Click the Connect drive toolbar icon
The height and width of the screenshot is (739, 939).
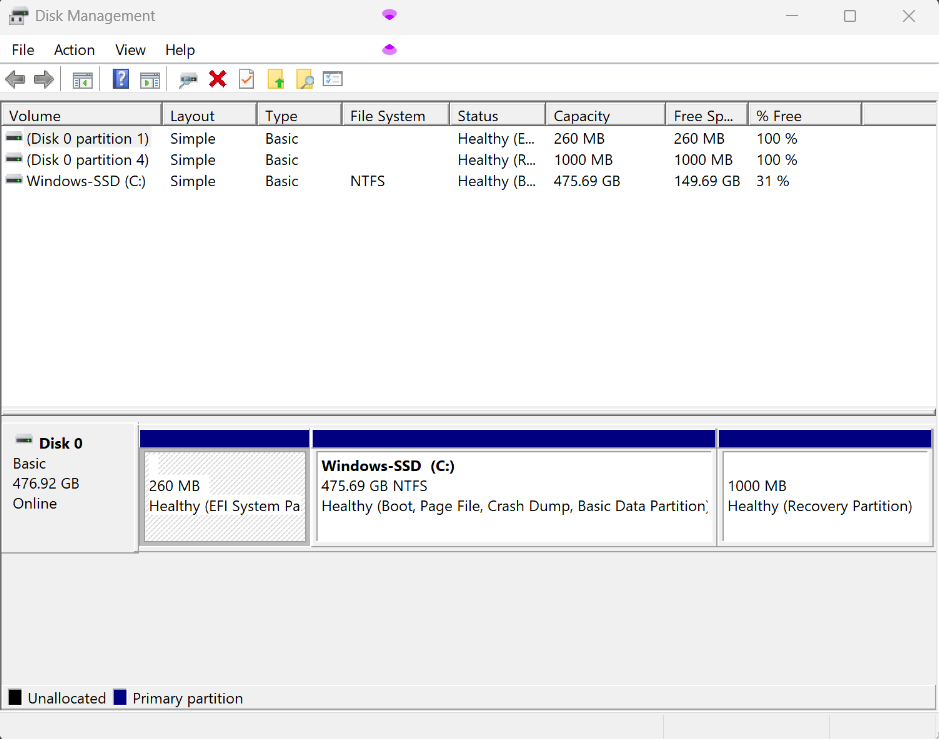[188, 80]
